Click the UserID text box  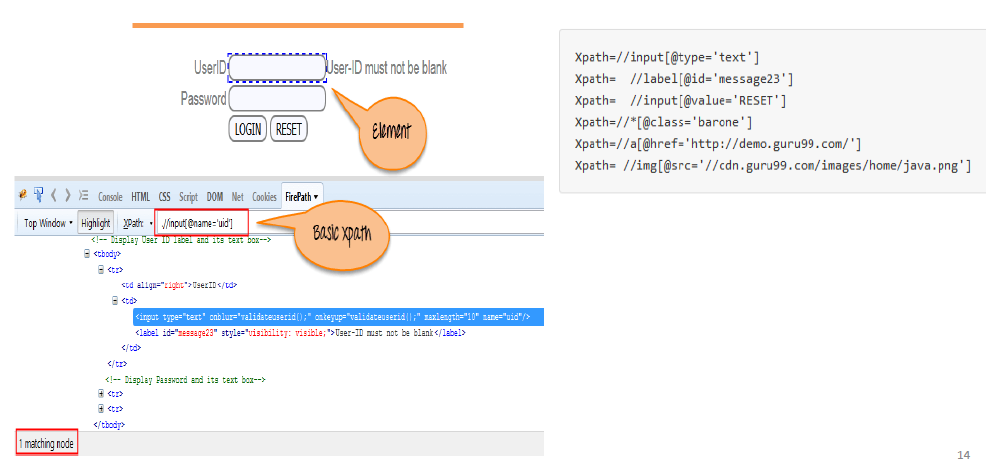pyautogui.click(x=277, y=68)
